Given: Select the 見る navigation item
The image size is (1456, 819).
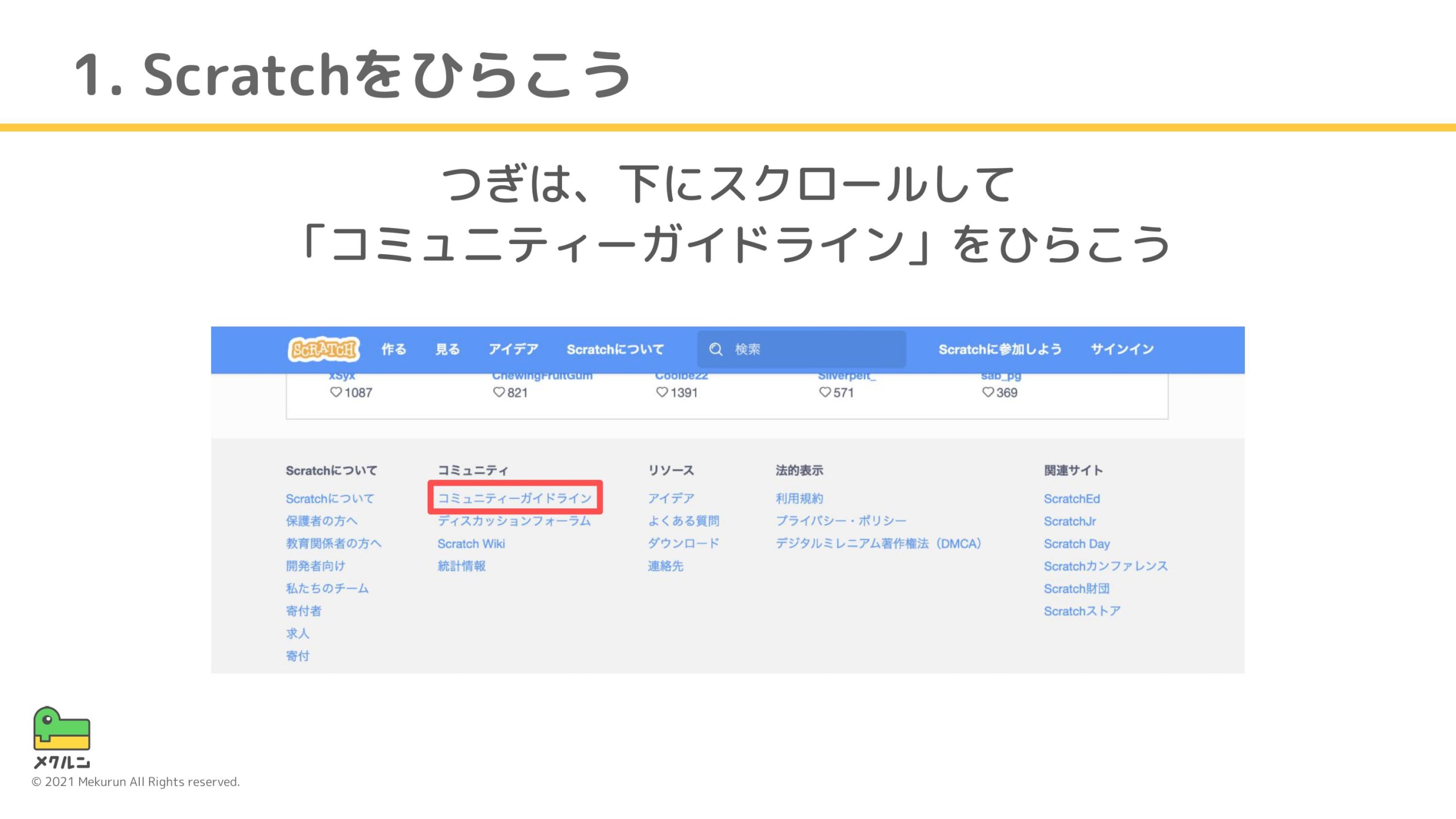Looking at the screenshot, I should tap(449, 349).
